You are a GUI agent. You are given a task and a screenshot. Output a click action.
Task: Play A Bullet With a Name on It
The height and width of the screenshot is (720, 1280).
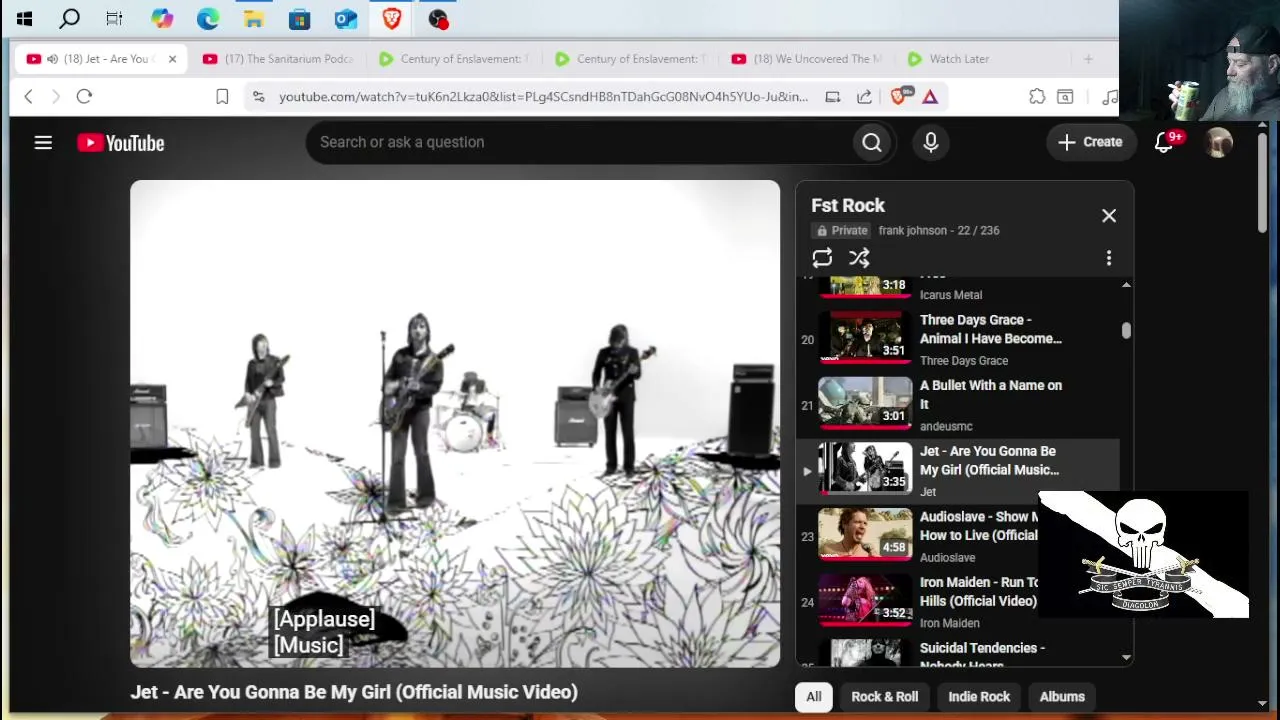(x=958, y=405)
